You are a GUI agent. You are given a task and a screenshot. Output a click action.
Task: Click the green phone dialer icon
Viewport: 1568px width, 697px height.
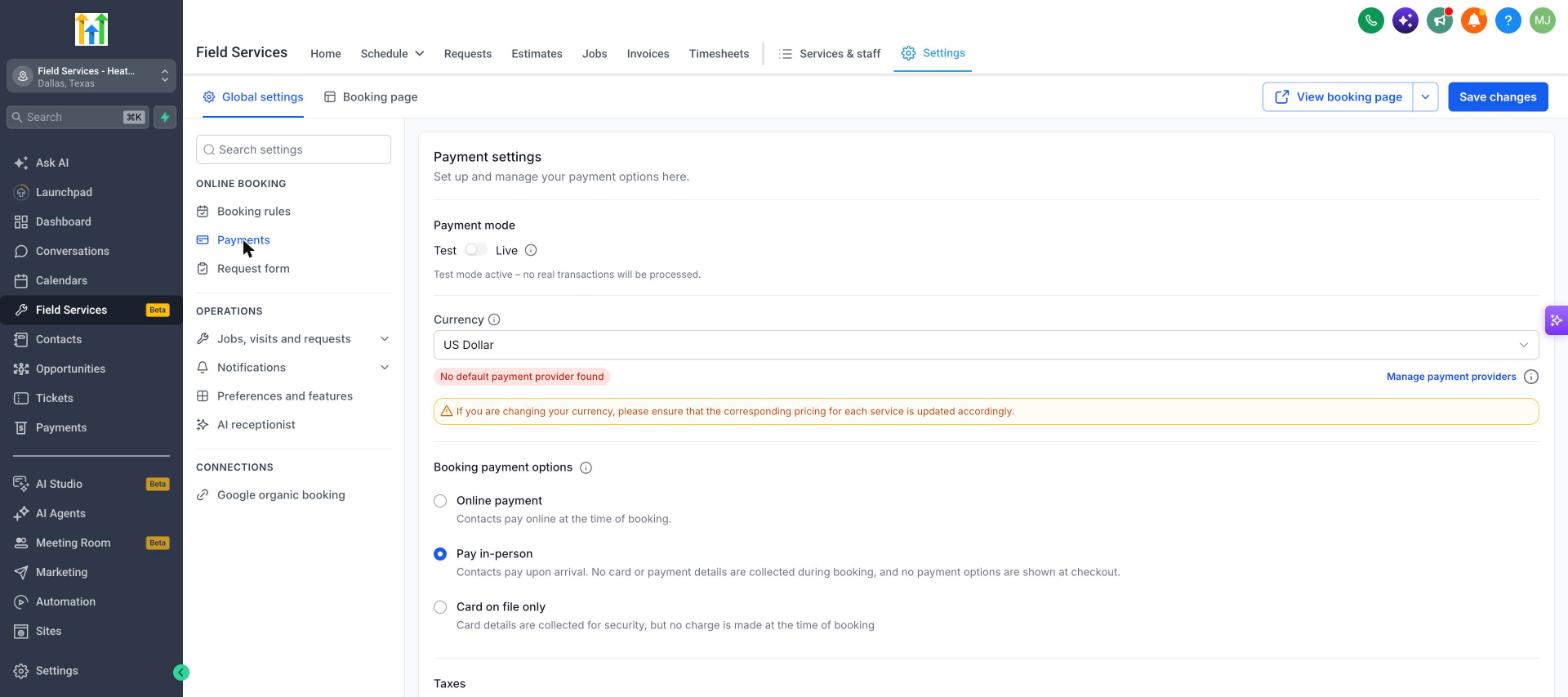coord(1371,20)
